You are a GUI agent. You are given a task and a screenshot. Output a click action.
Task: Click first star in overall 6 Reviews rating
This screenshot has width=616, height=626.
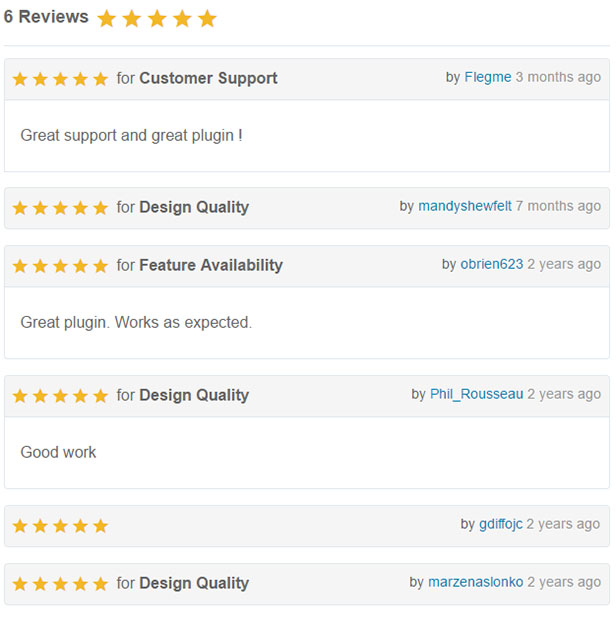tap(107, 19)
